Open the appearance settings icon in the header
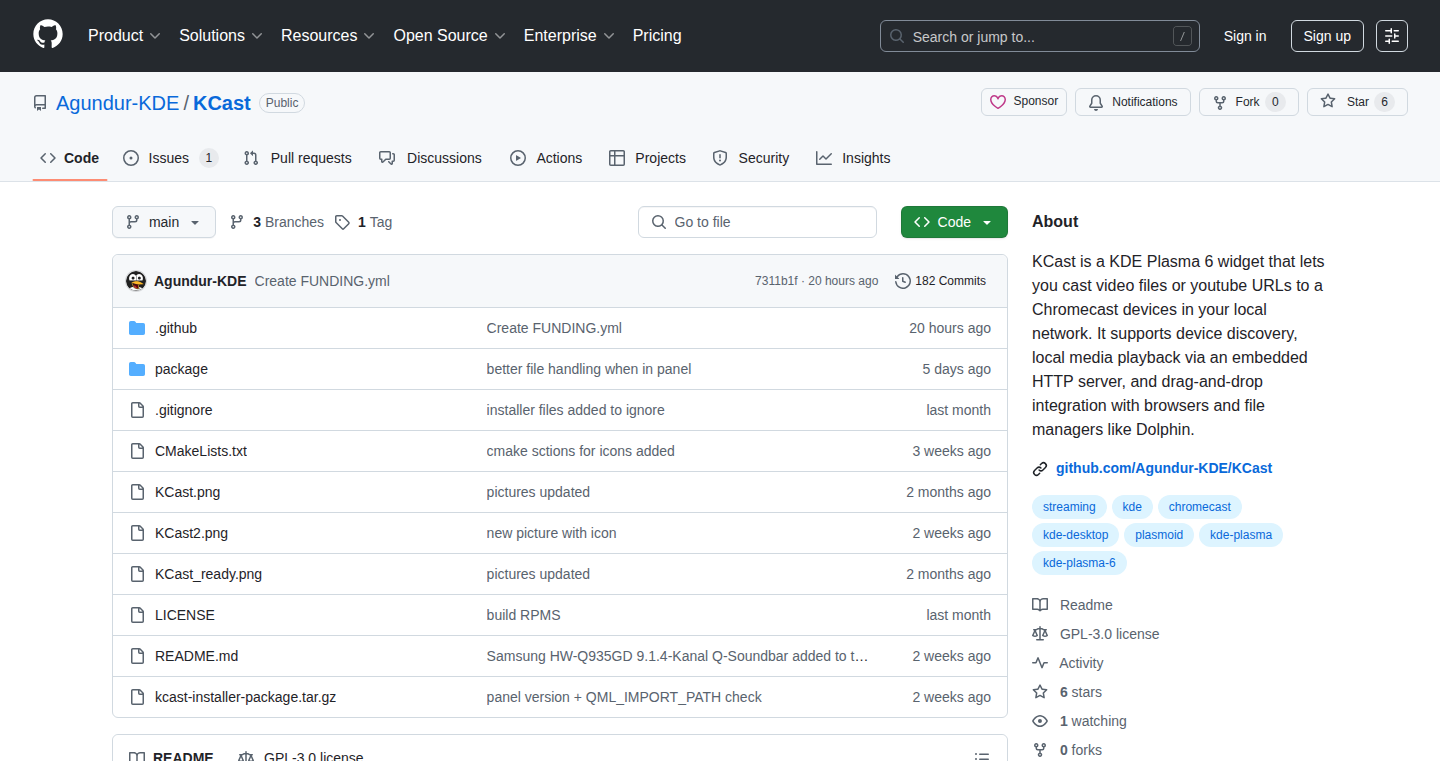The height and width of the screenshot is (761, 1440). [x=1392, y=36]
